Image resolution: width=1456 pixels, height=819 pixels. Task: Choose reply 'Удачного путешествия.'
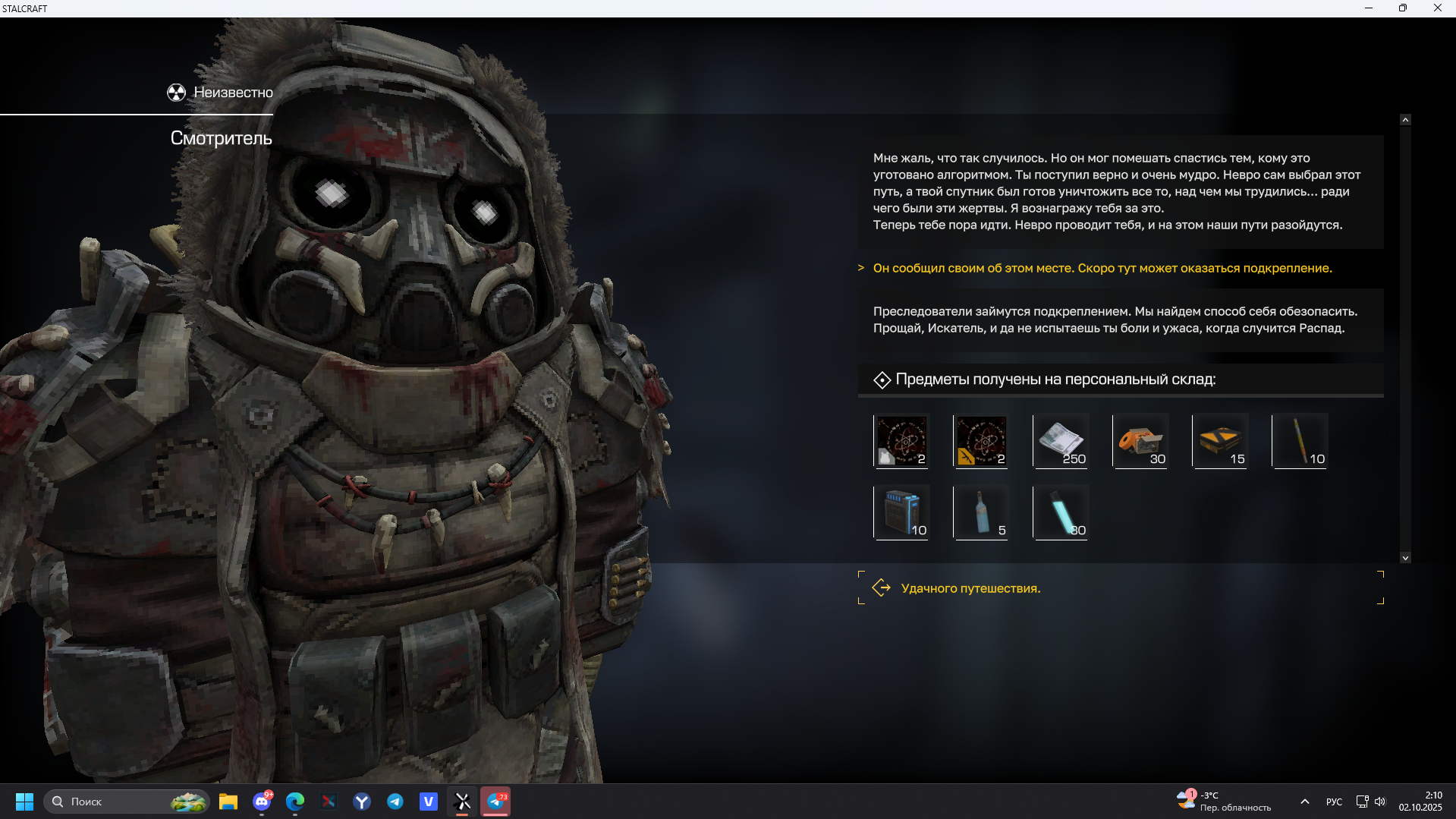click(970, 588)
